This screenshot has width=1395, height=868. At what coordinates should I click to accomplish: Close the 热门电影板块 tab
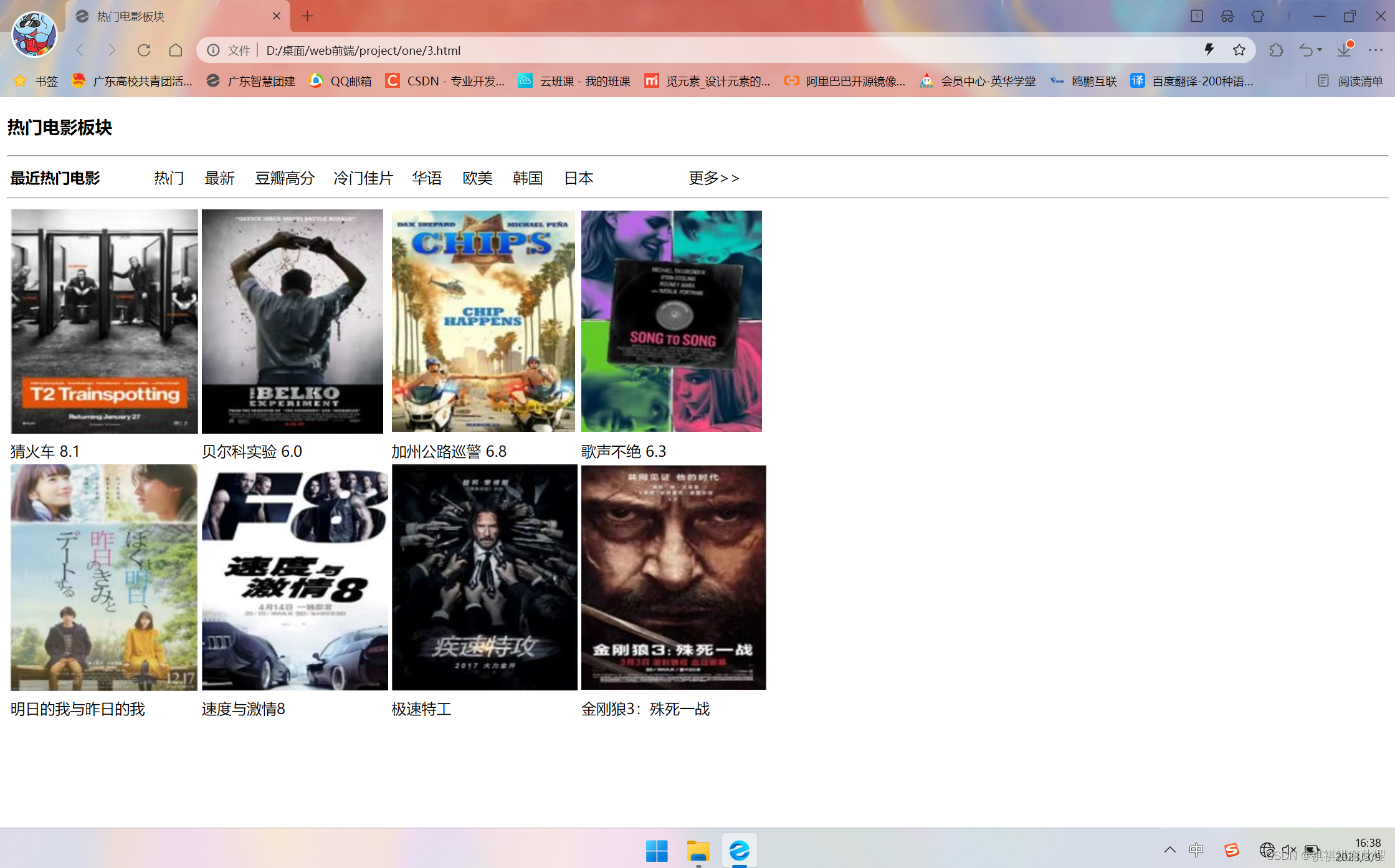tap(277, 16)
